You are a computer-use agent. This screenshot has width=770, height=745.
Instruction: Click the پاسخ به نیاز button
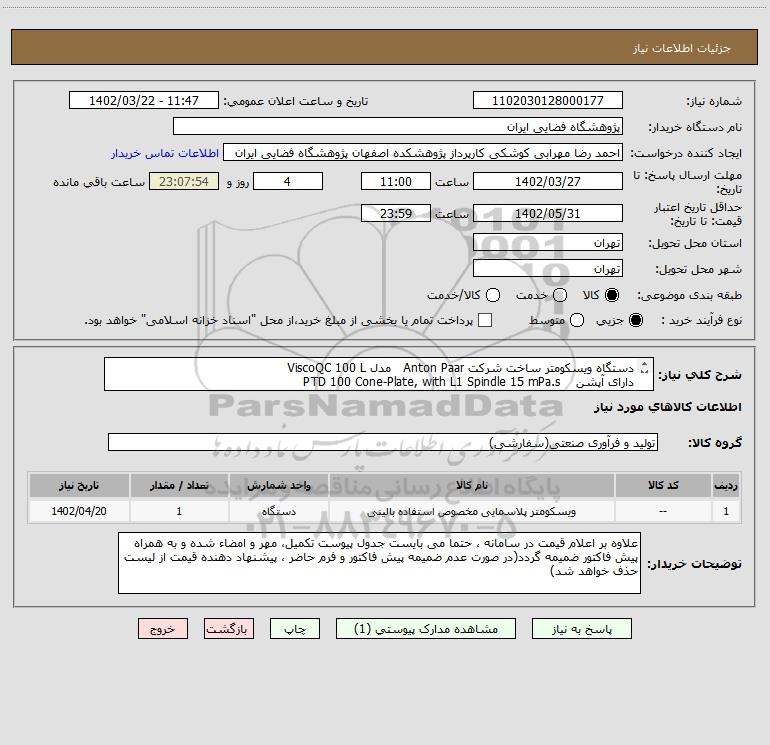point(581,629)
